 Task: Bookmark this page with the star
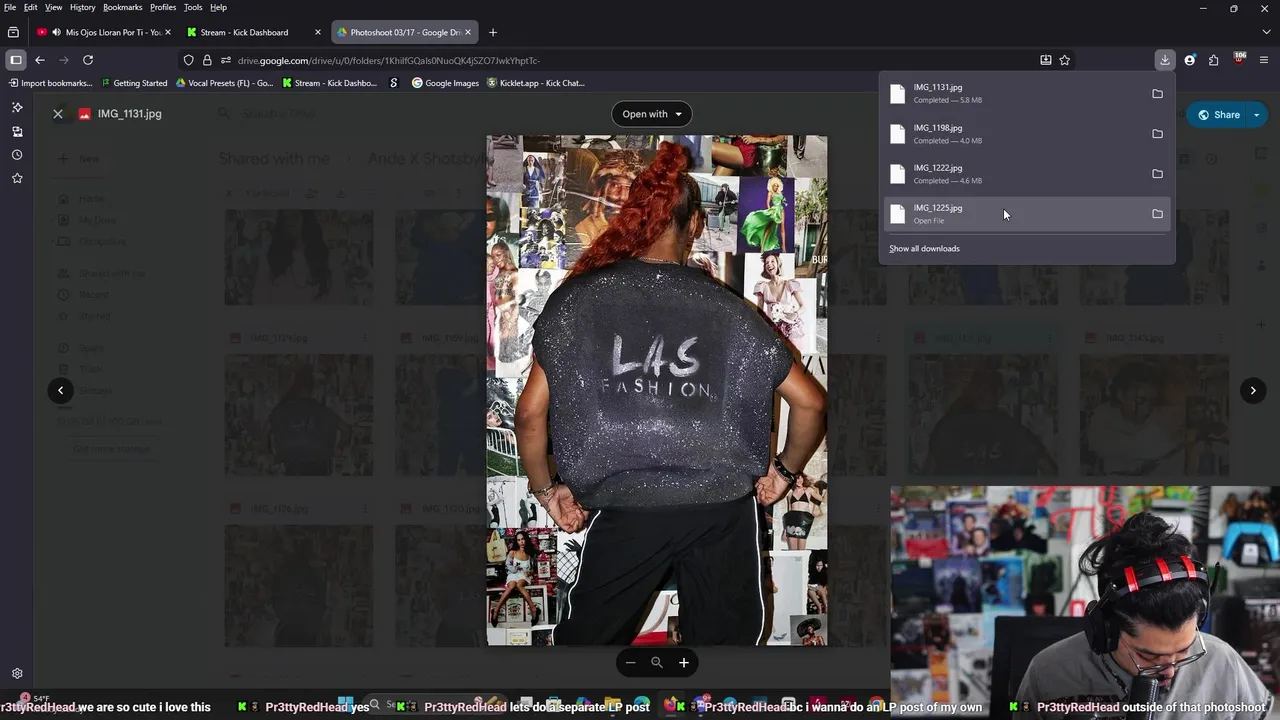[1065, 60]
